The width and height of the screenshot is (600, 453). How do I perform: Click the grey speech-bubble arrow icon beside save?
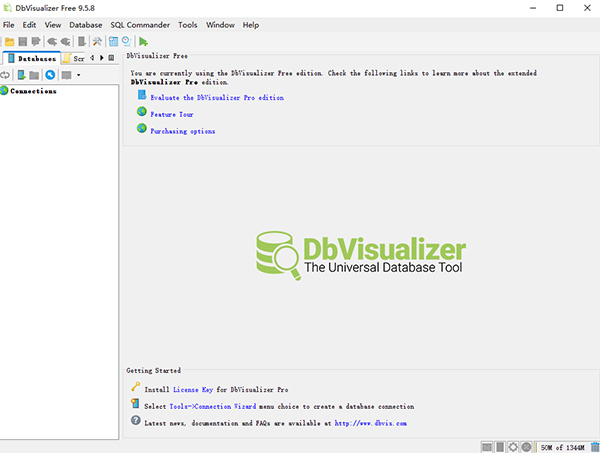[36, 41]
